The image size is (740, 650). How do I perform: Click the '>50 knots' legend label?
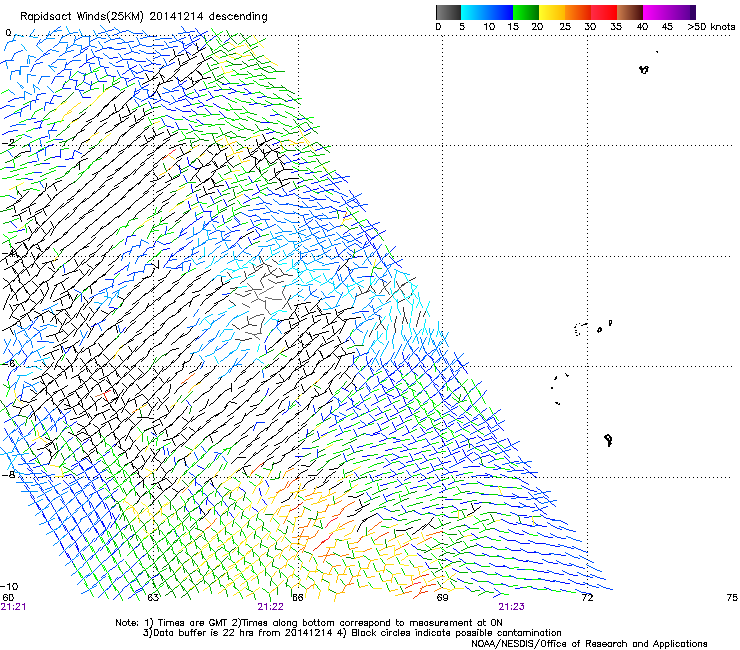coord(711,27)
